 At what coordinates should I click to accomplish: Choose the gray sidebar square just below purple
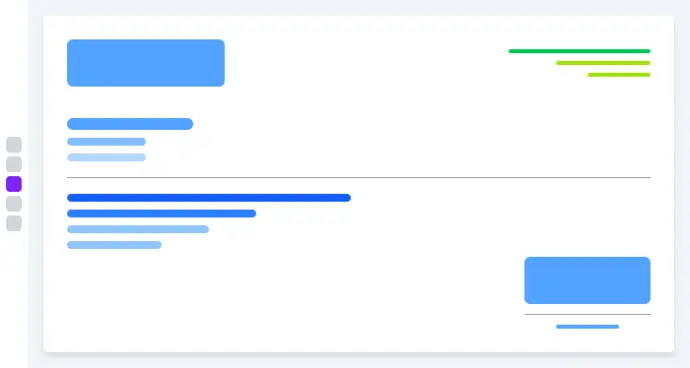coord(14,204)
